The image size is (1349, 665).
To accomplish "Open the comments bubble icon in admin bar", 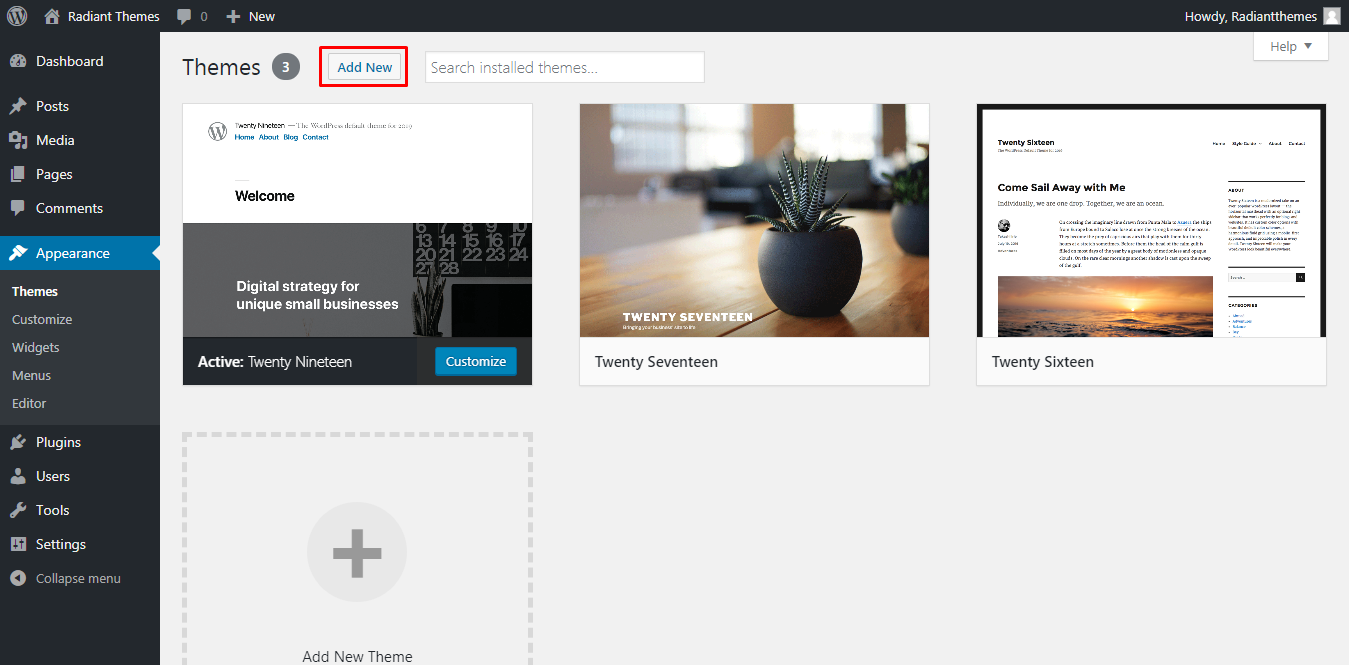I will pyautogui.click(x=184, y=16).
